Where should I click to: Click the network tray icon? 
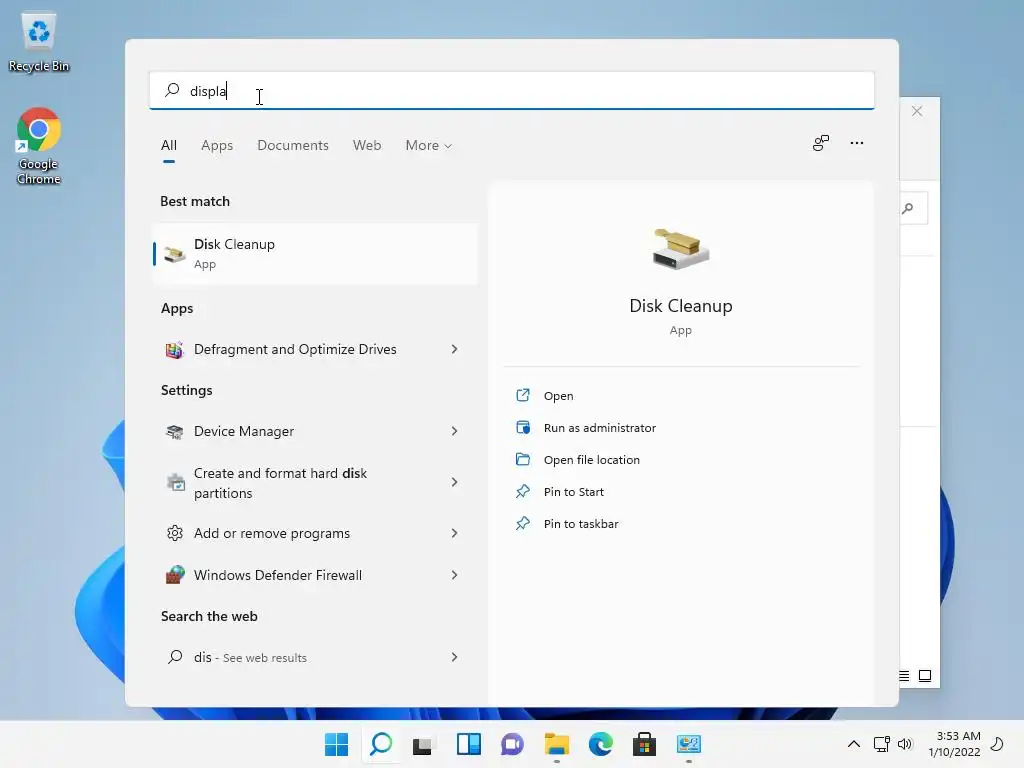pos(882,744)
